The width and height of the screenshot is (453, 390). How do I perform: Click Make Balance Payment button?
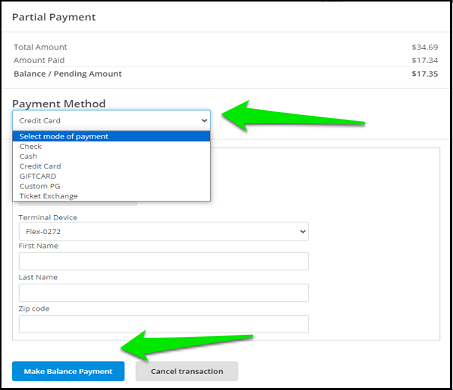tap(68, 371)
